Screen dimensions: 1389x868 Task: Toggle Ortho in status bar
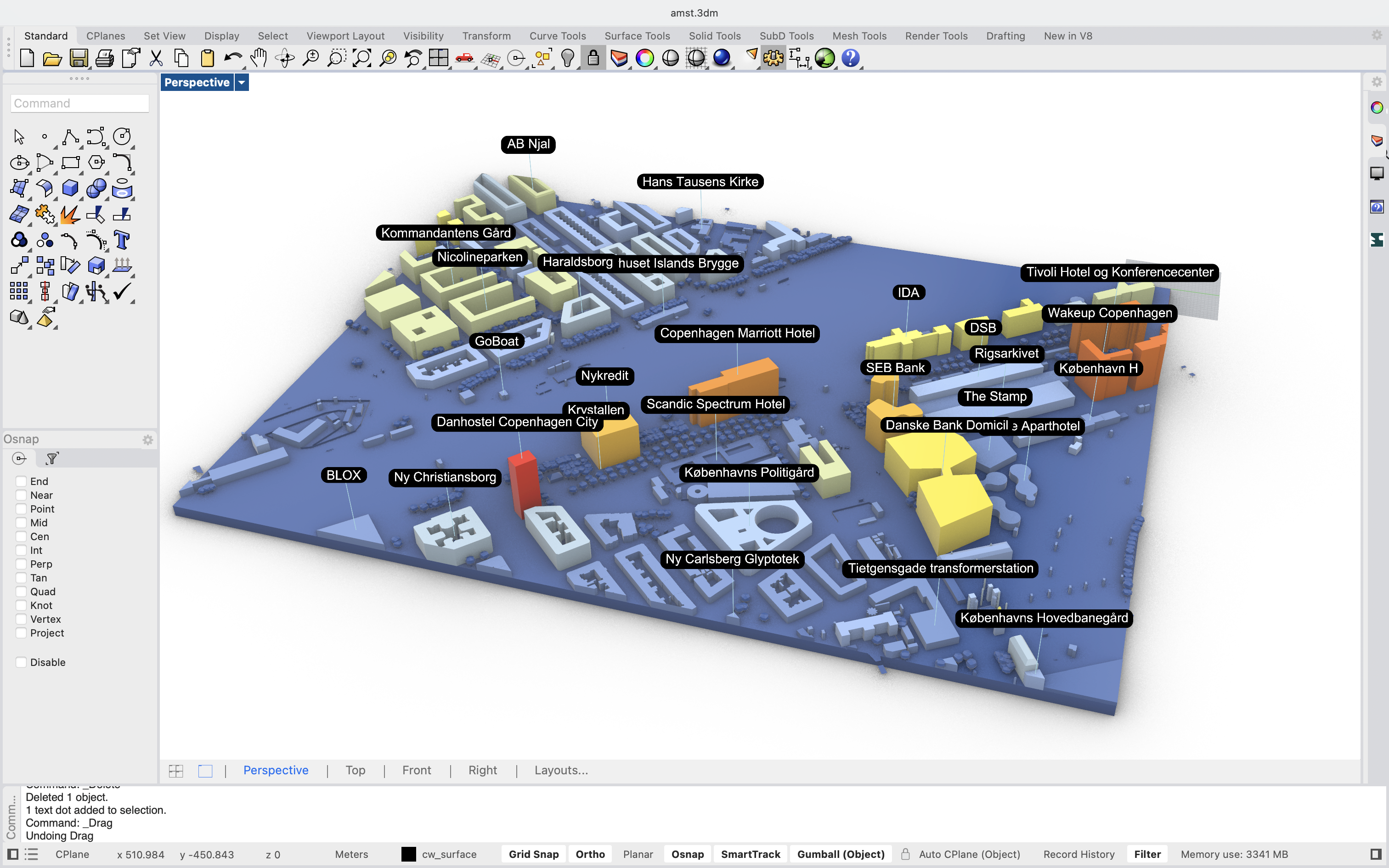pos(590,854)
